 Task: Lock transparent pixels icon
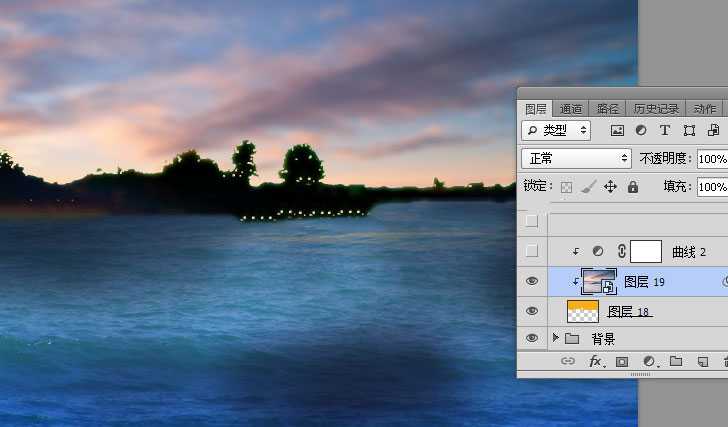[566, 187]
